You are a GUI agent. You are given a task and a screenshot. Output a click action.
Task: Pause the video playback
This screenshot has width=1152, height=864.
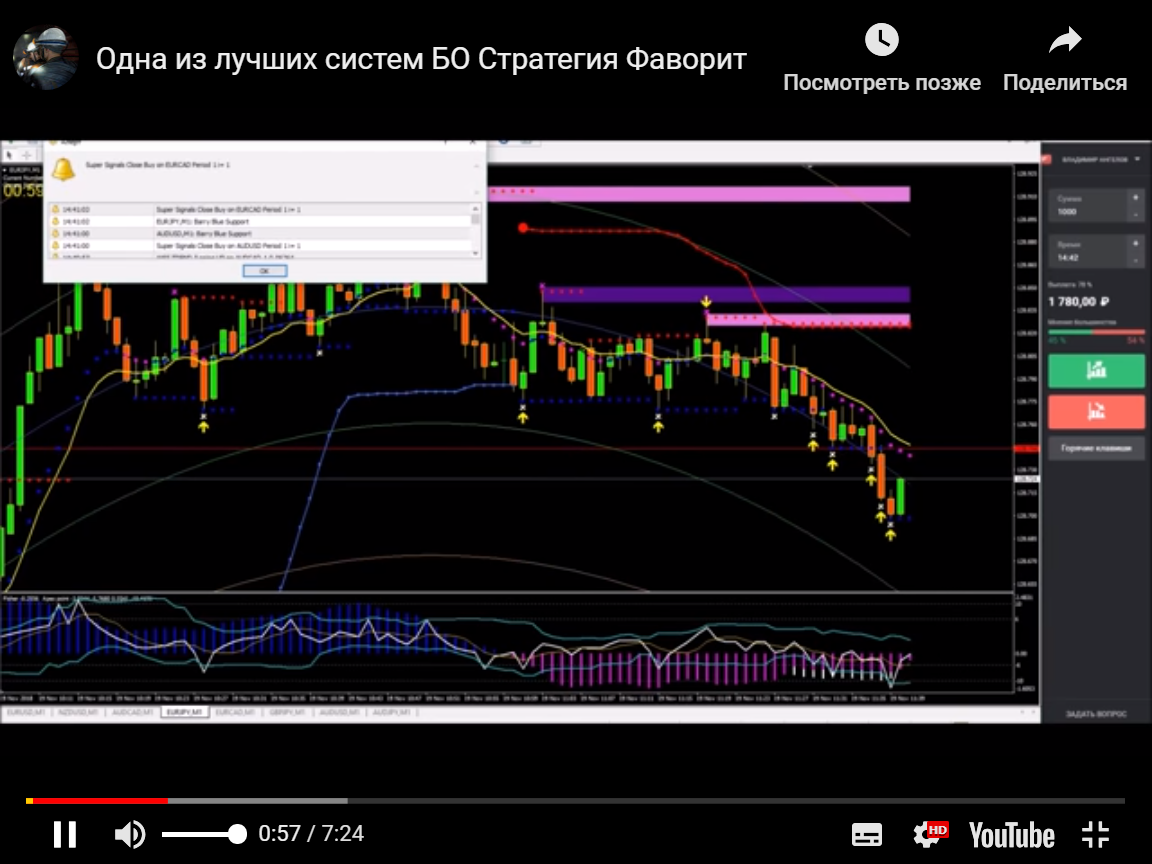(x=65, y=834)
